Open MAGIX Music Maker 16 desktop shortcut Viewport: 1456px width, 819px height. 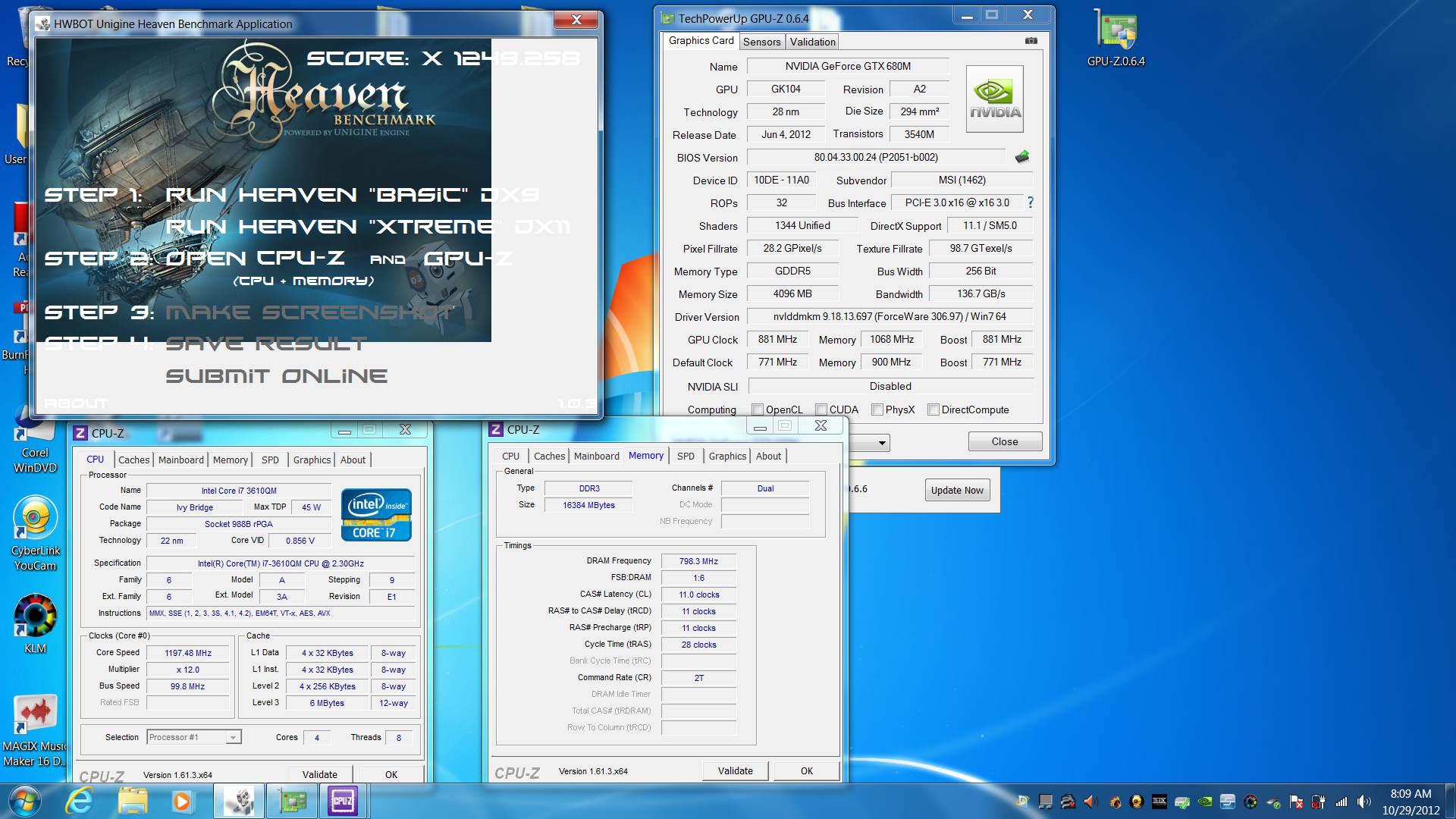(35, 730)
